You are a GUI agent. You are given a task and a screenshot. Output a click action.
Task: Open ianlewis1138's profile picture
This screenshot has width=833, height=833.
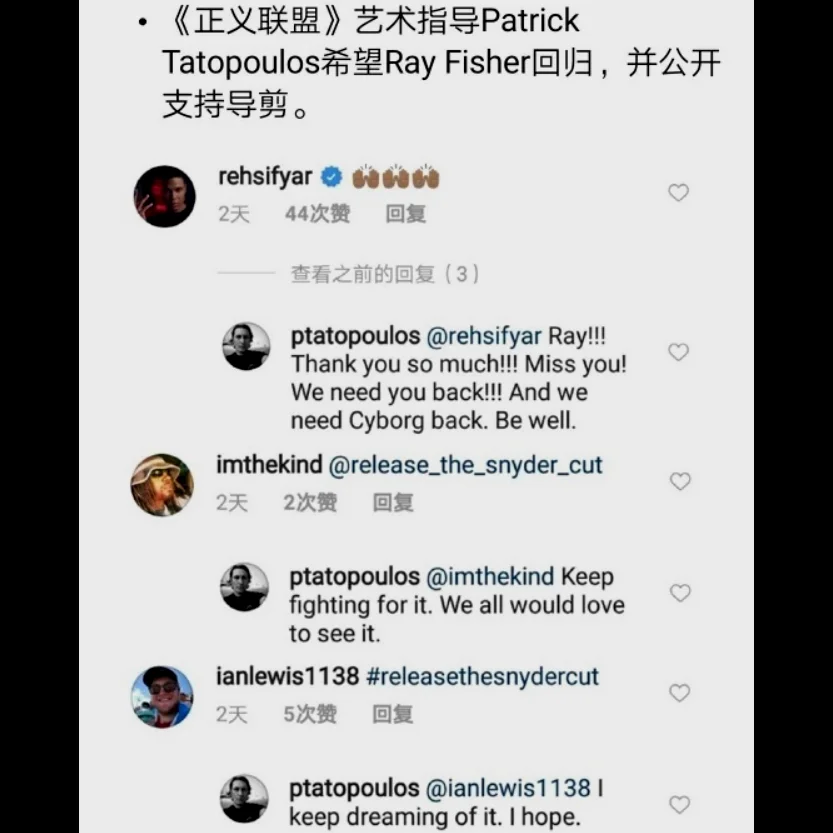[163, 696]
